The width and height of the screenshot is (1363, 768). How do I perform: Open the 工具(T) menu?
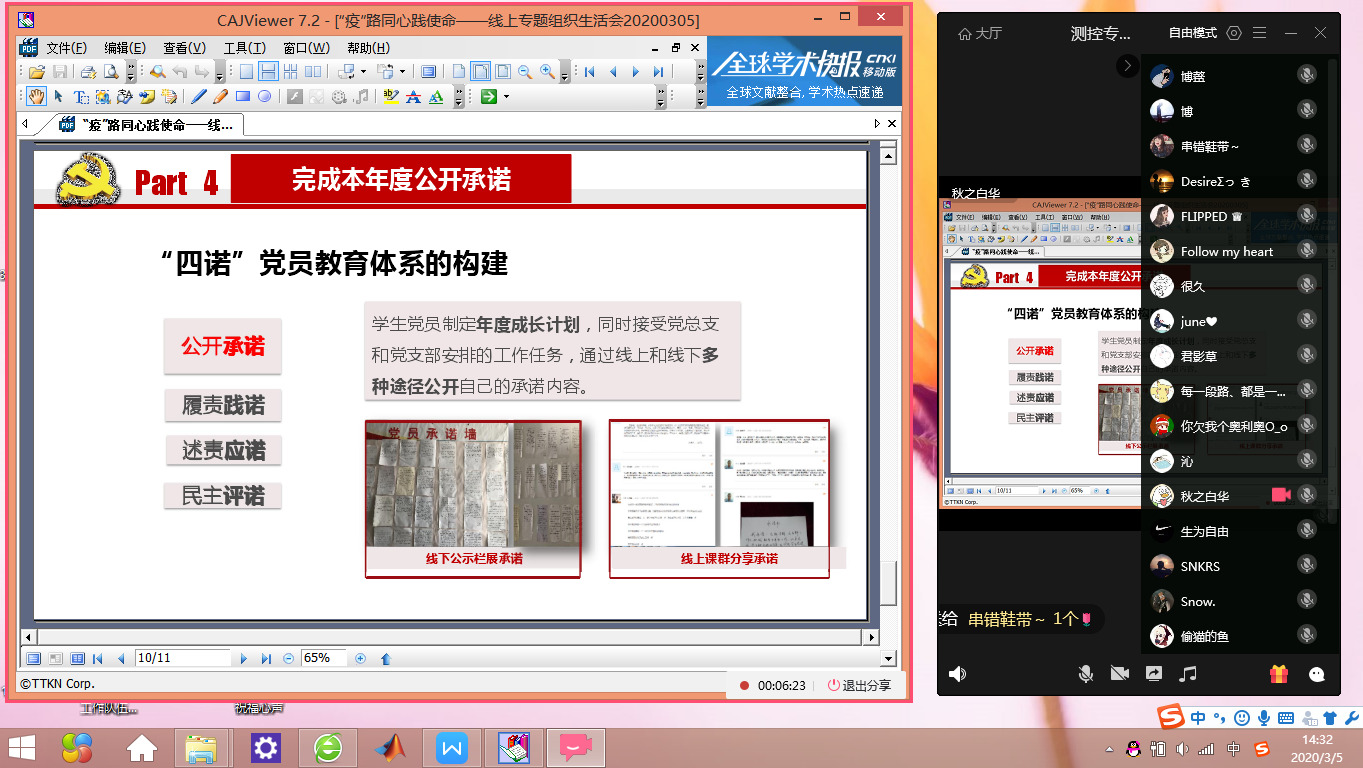coord(244,48)
